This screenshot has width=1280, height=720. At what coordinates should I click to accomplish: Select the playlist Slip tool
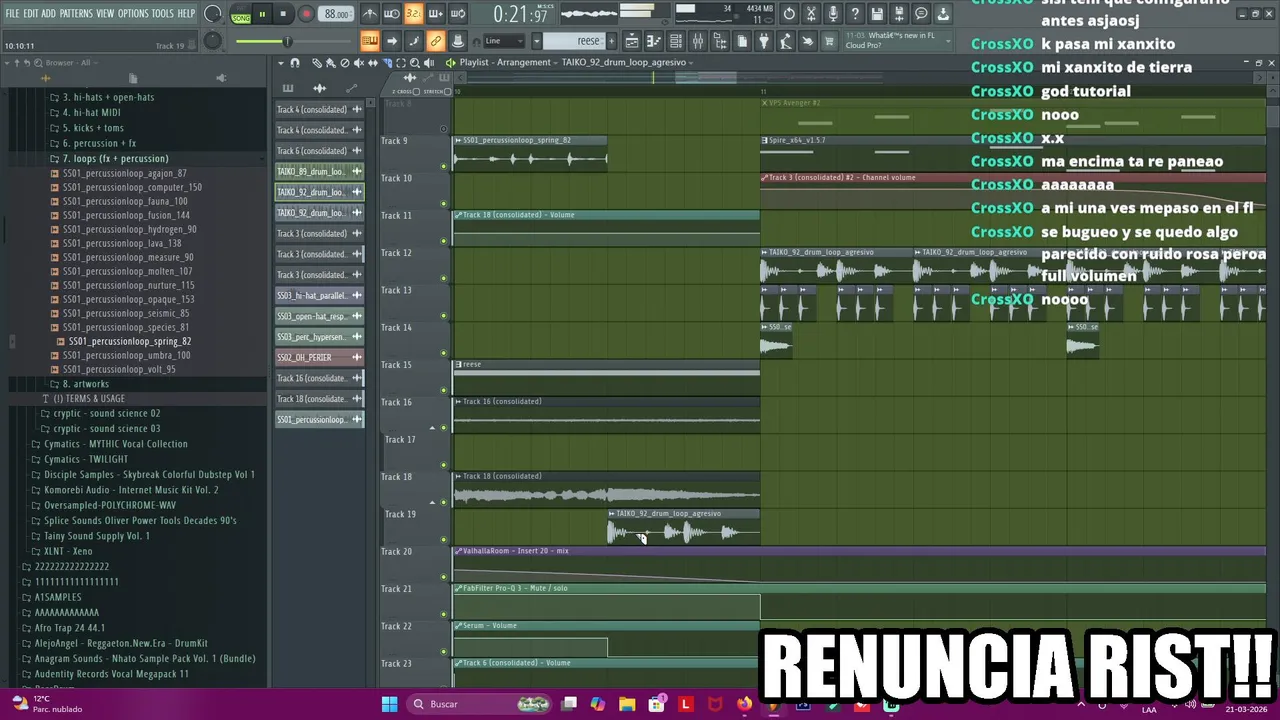point(372,62)
